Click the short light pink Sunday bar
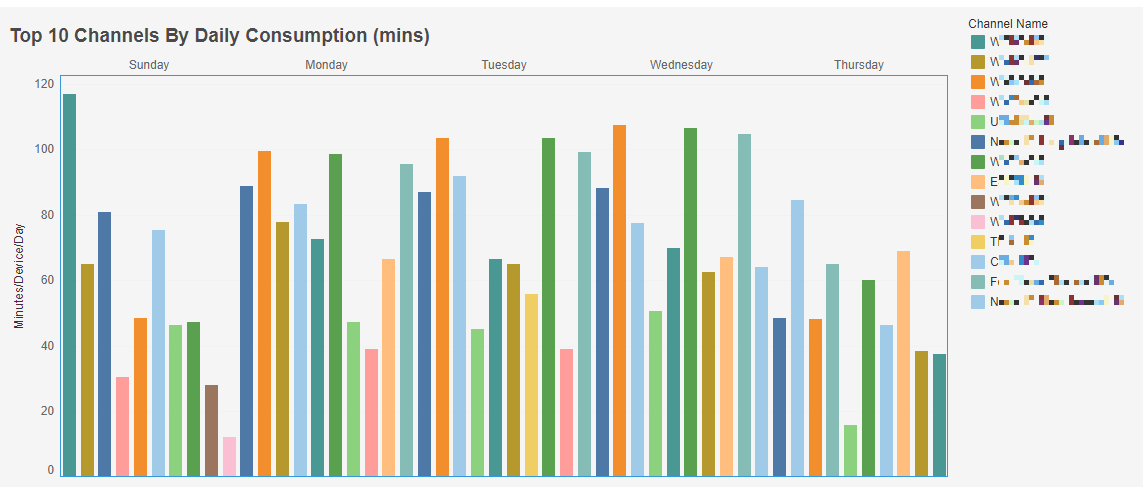Screen dimensions: 1143x493 point(229,456)
